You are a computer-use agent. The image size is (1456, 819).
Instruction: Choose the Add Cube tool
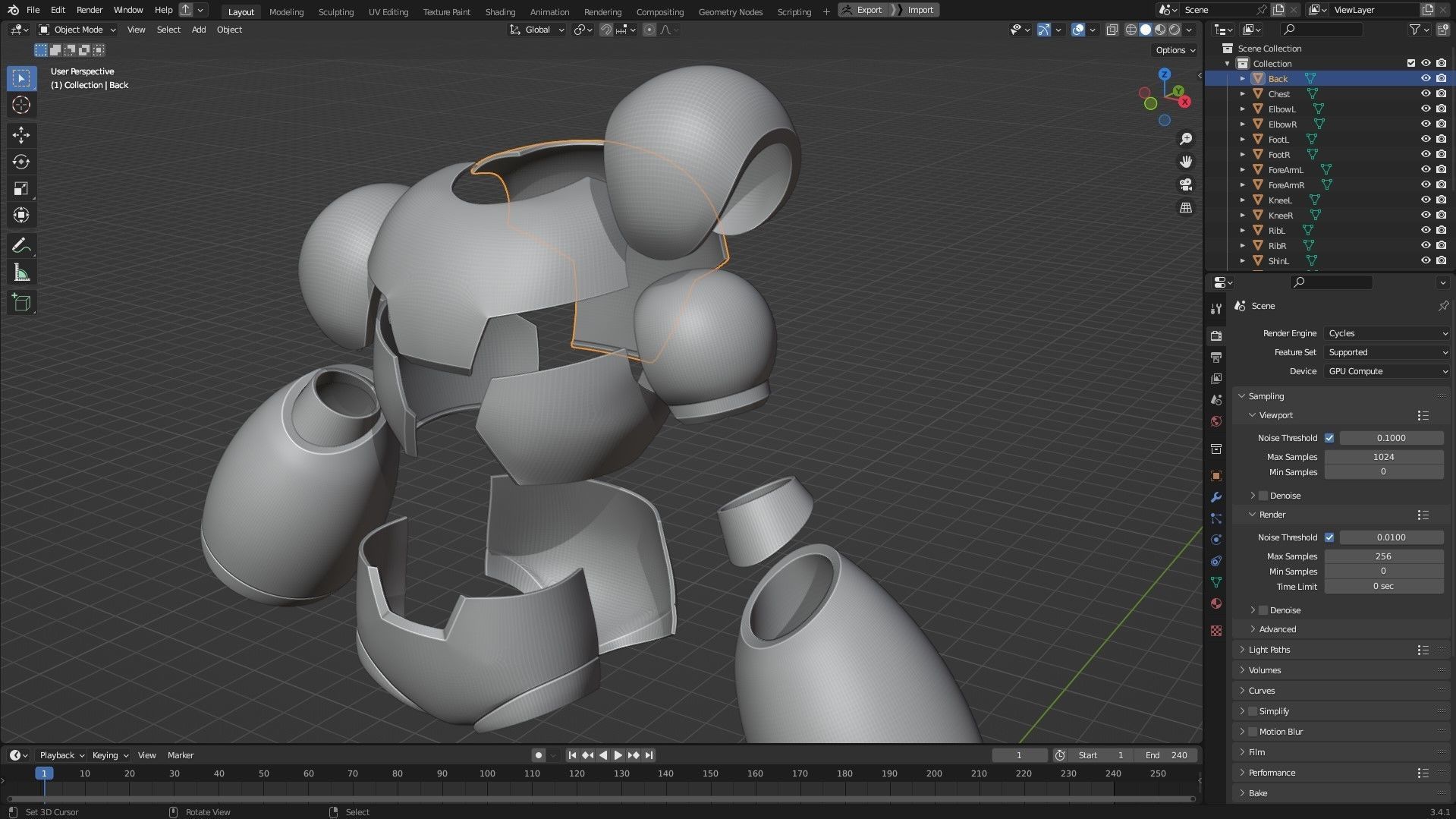[x=21, y=303]
